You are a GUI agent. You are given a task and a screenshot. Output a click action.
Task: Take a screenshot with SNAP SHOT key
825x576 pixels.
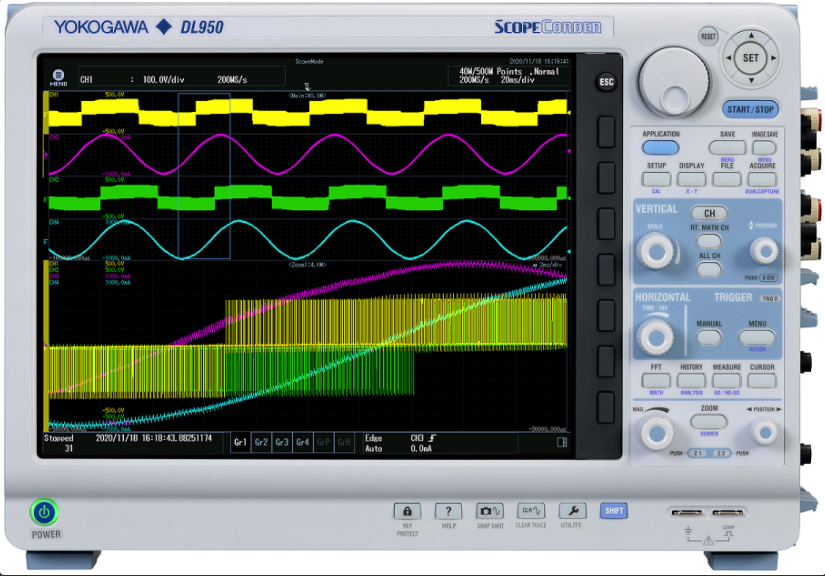tap(490, 511)
